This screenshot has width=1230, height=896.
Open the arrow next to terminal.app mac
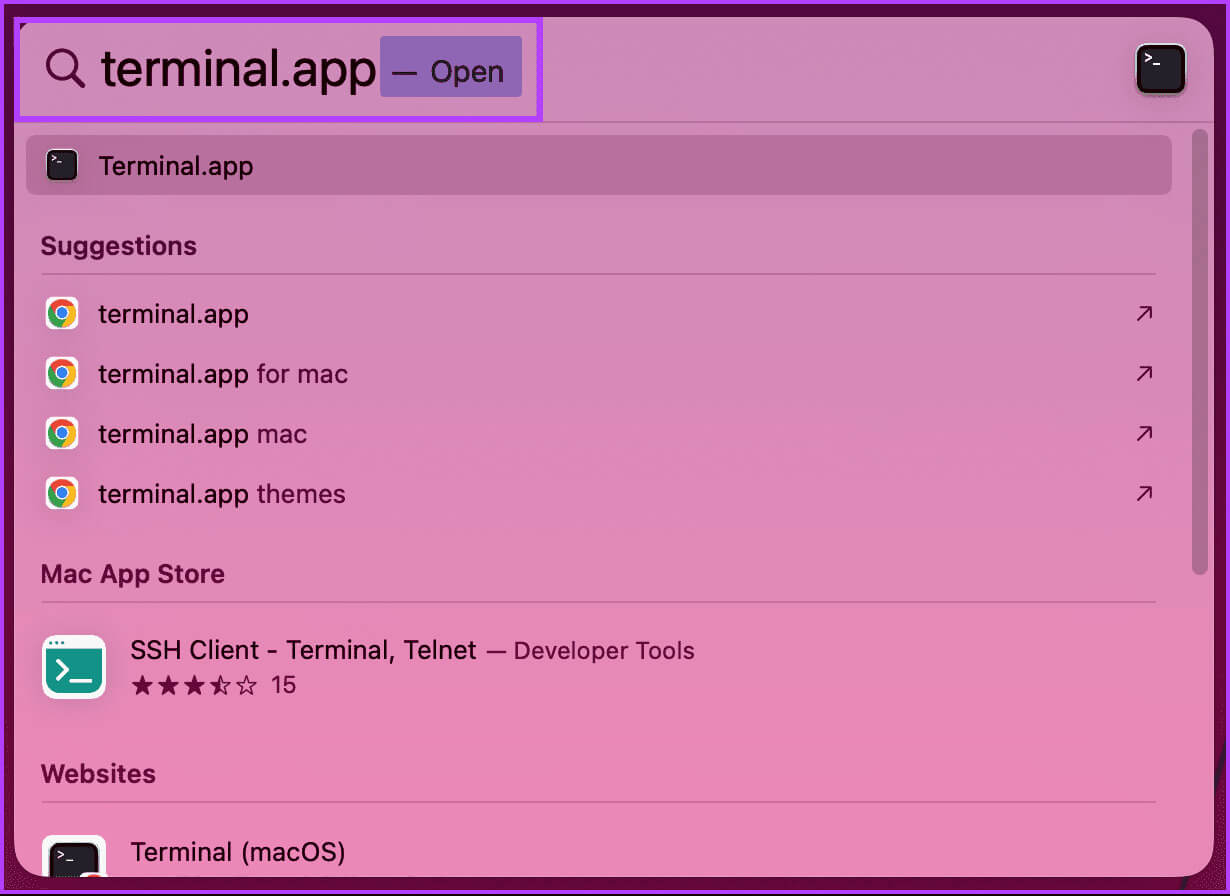tap(1145, 434)
